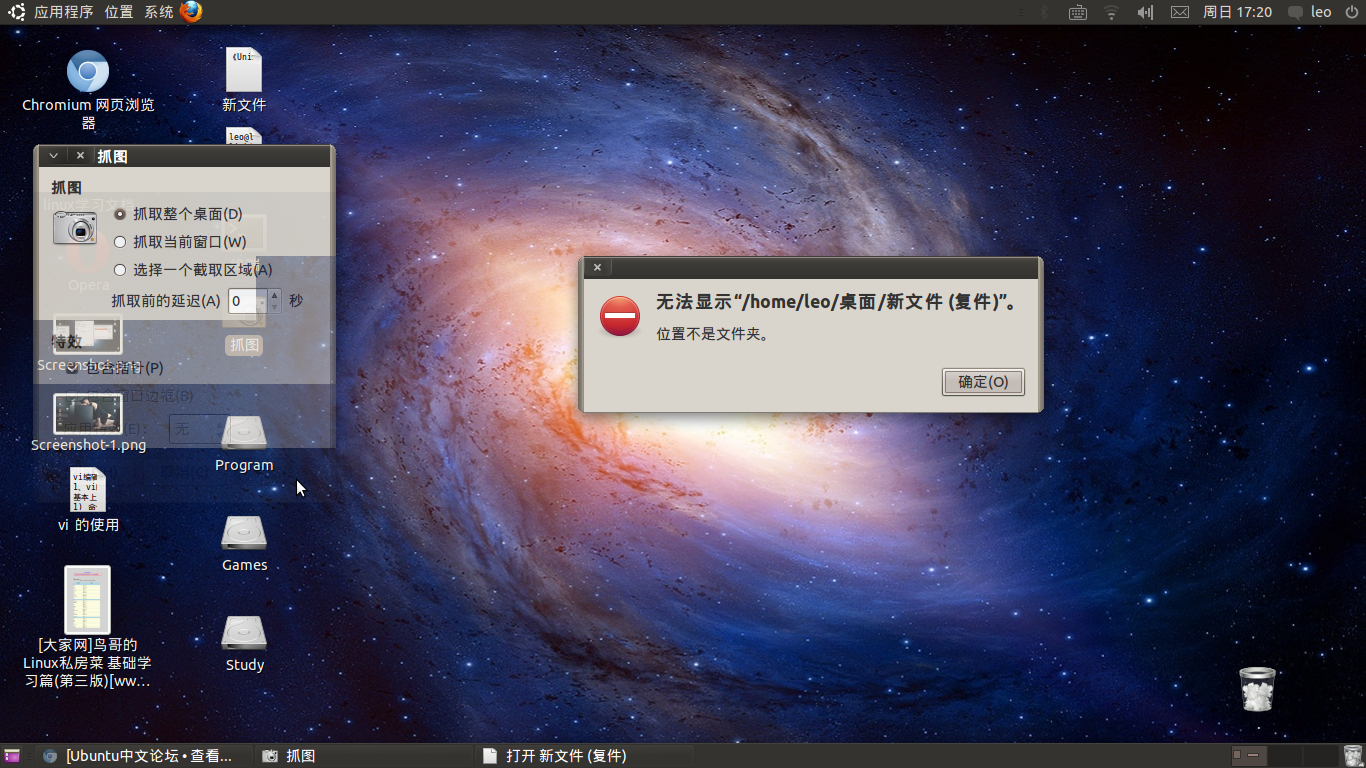Open the chat status bubble icon
1366x768 pixels.
[1295, 13]
